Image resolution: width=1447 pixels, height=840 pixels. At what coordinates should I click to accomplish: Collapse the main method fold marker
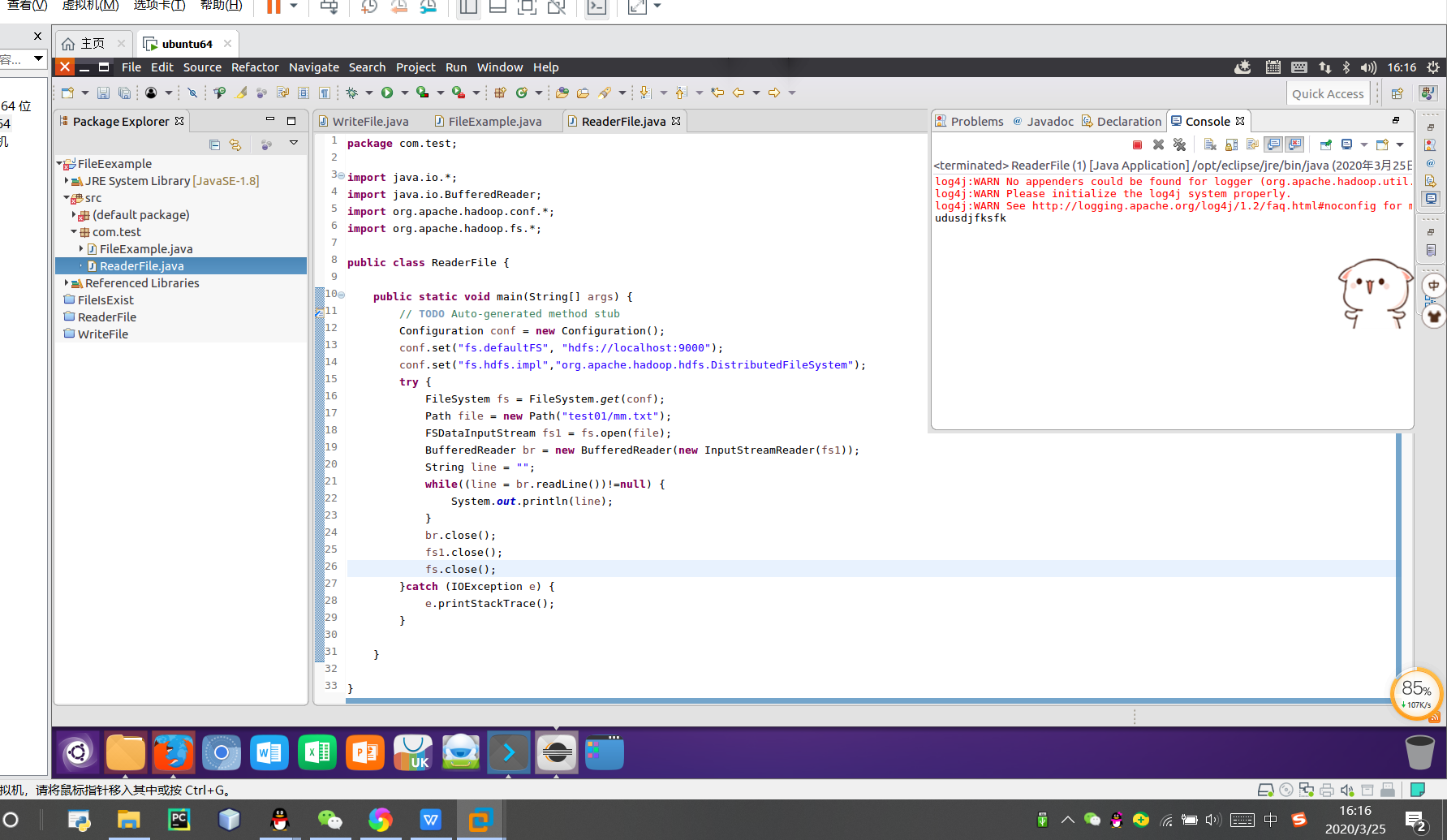point(341,295)
